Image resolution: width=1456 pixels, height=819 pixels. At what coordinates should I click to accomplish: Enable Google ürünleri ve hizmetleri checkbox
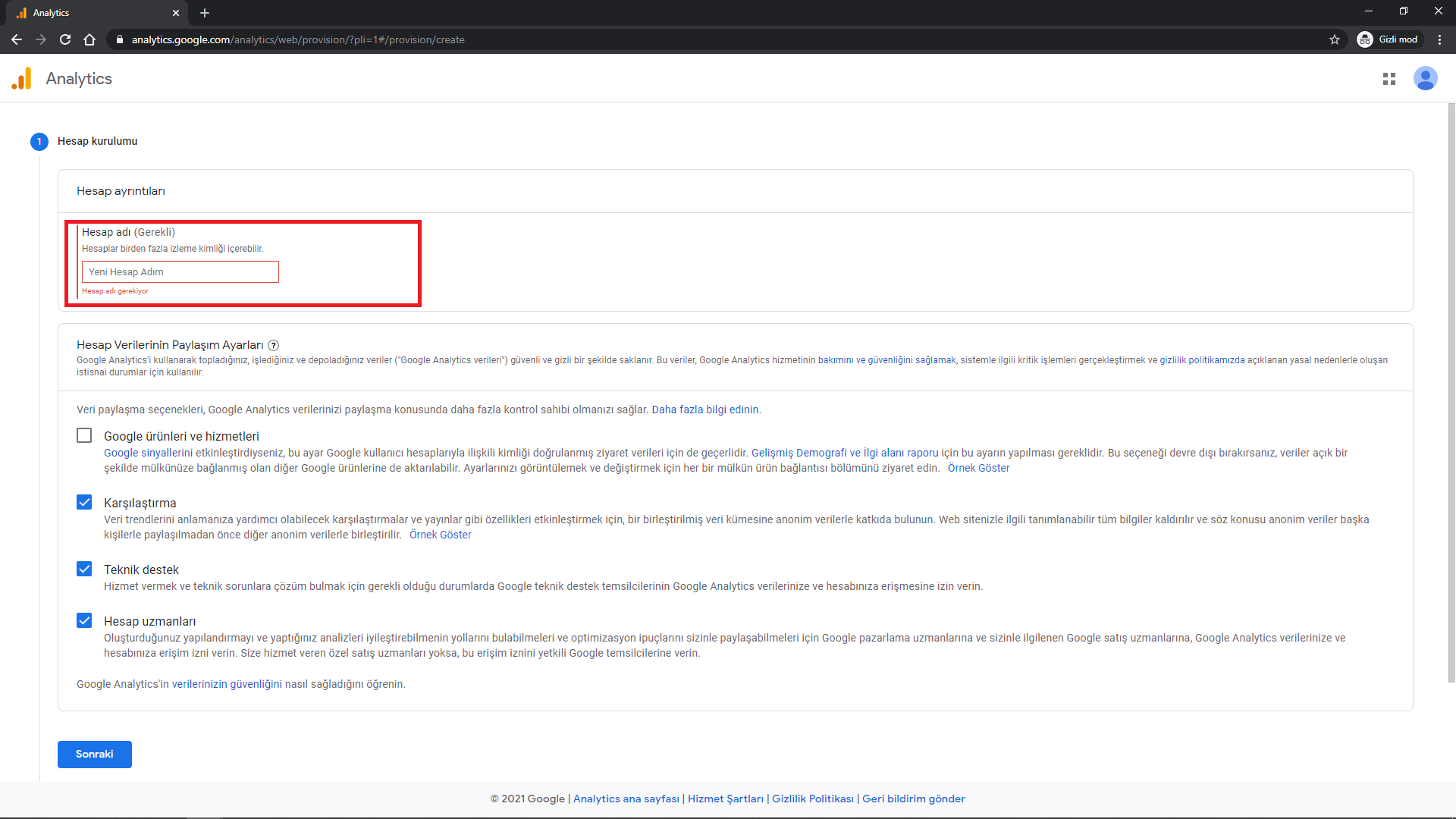(x=84, y=435)
